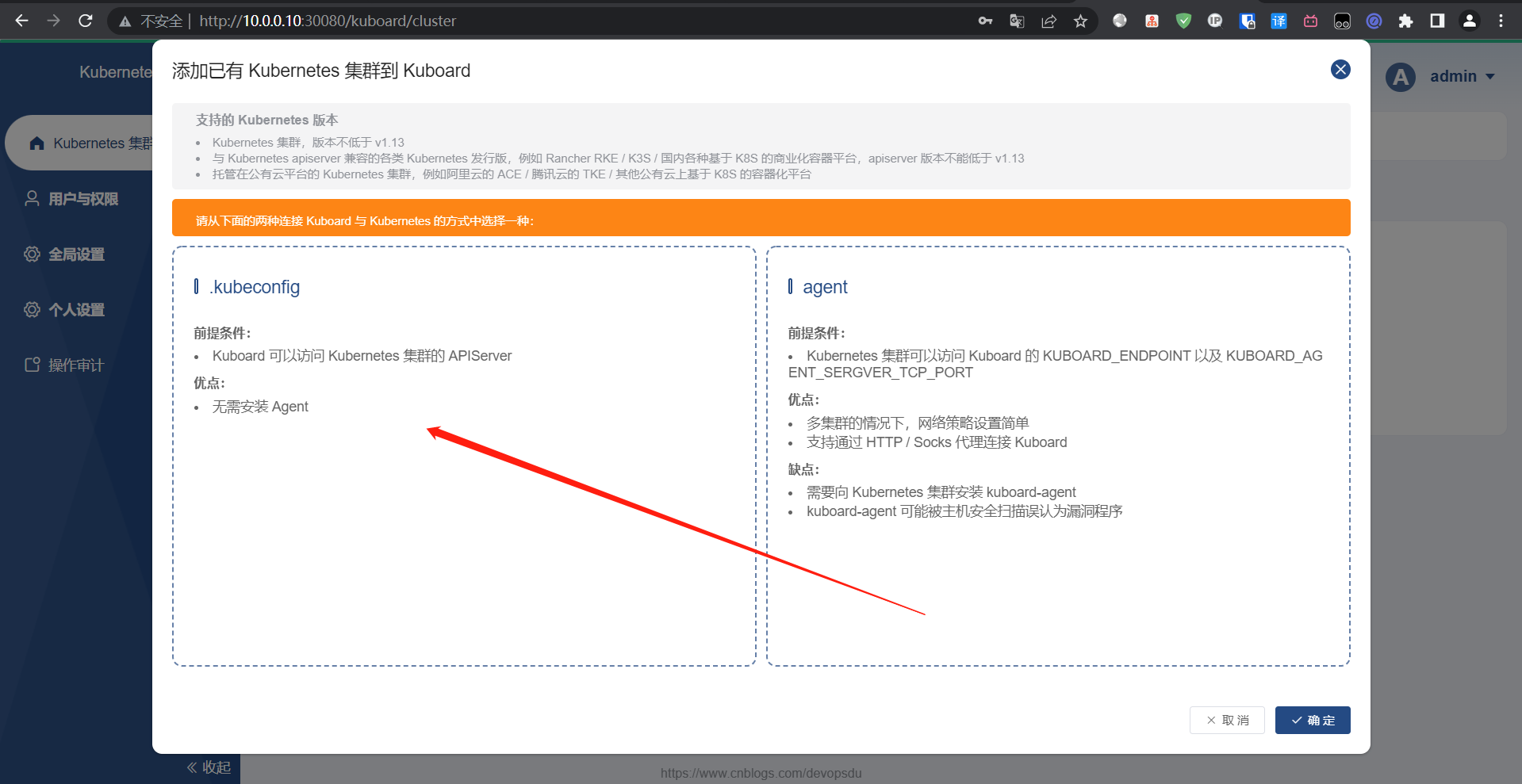The width and height of the screenshot is (1522, 784).
Task: Open the red network-tree extension icon
Action: click(1152, 21)
